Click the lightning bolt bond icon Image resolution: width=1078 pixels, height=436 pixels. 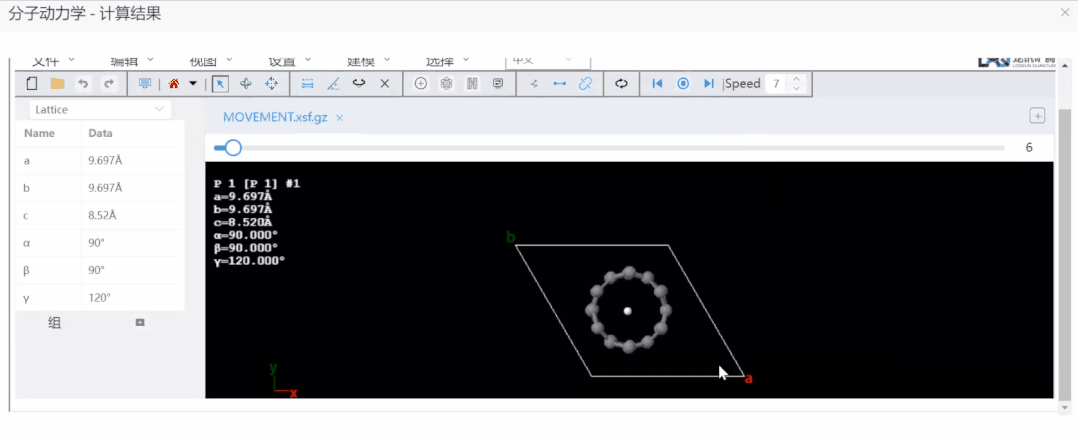tap(534, 84)
